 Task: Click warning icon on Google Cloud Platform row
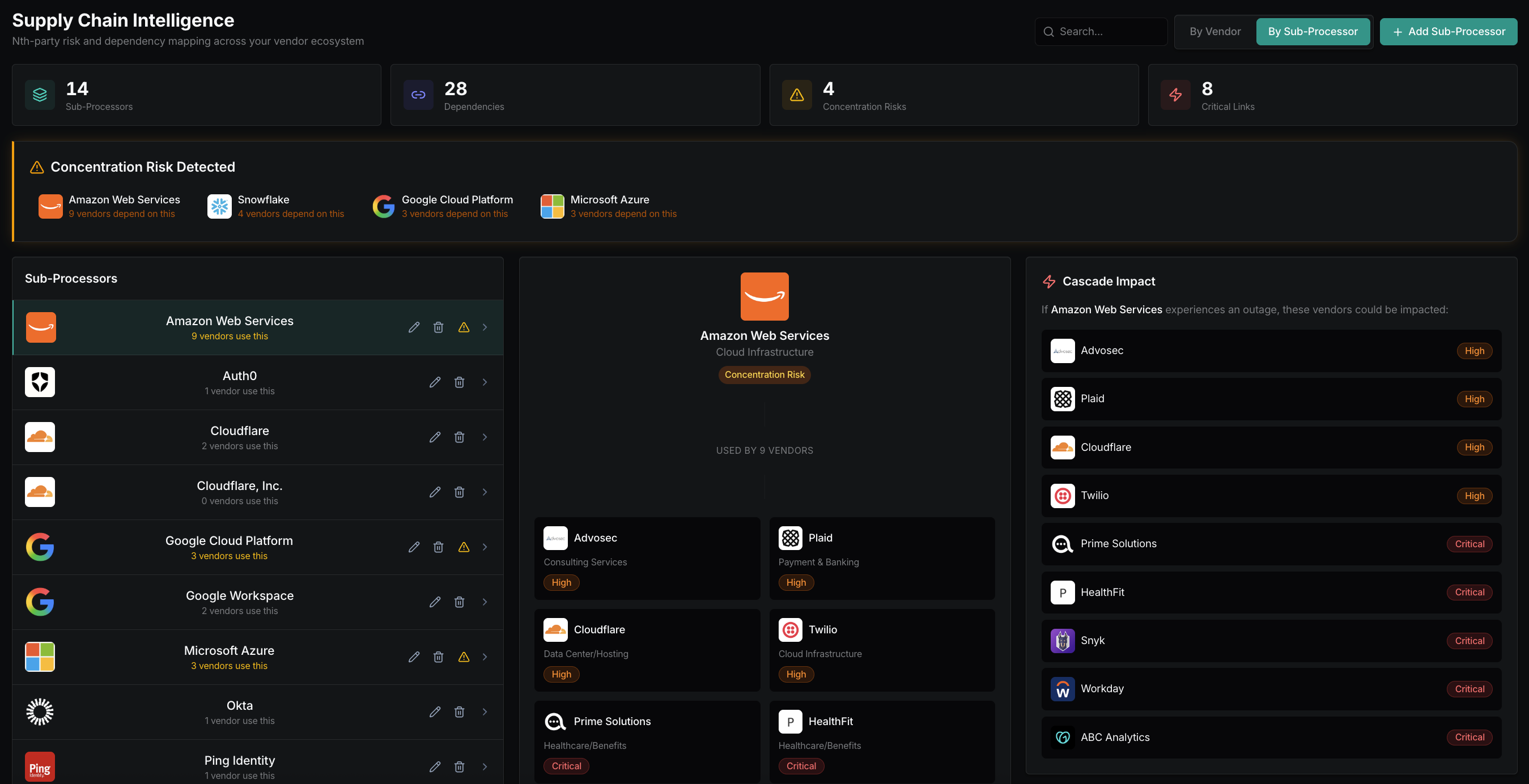pos(464,547)
